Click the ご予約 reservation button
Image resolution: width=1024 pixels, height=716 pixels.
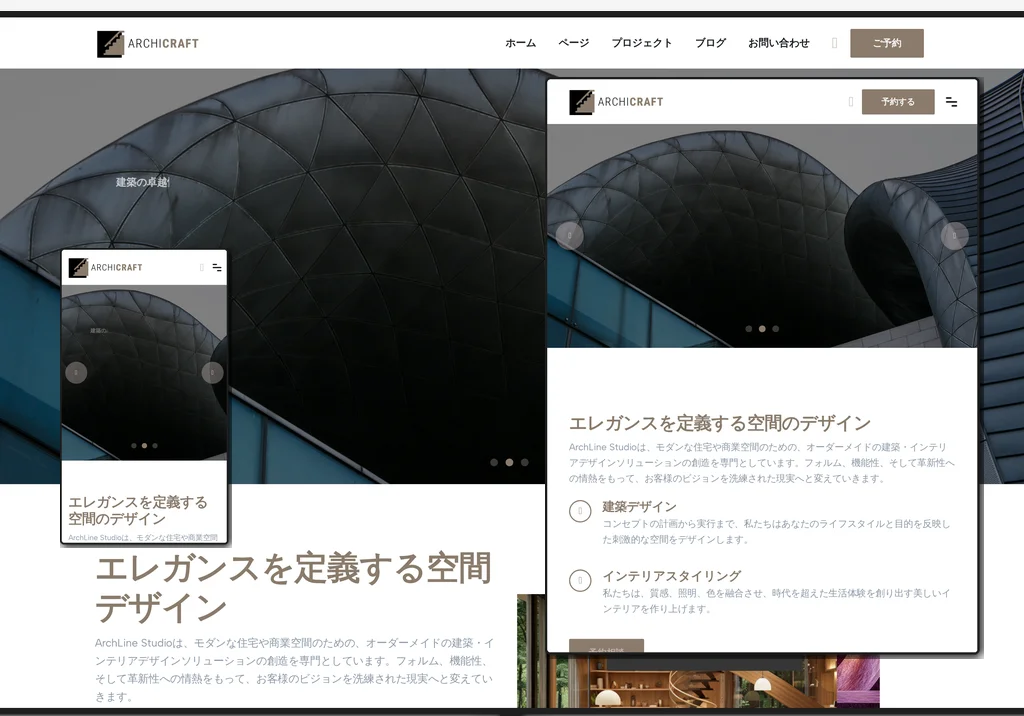click(x=886, y=43)
